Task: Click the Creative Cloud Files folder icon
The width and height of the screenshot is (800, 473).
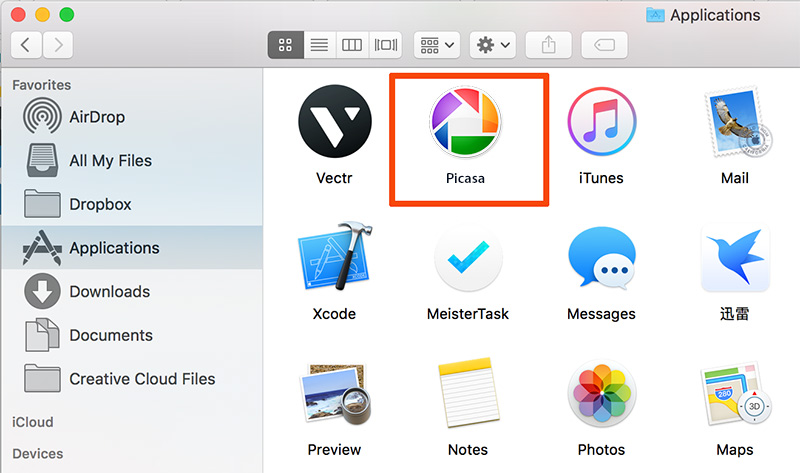Action: (x=42, y=378)
